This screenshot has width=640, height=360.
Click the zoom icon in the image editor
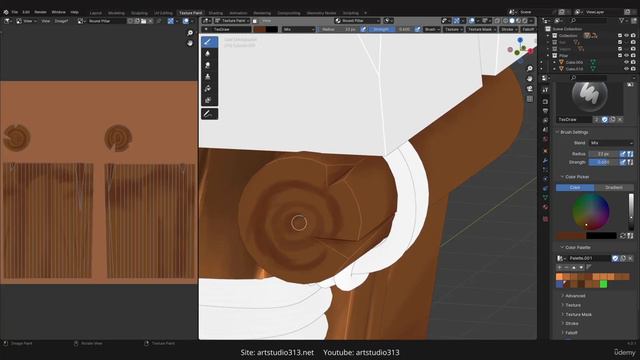pyautogui.click(x=190, y=33)
